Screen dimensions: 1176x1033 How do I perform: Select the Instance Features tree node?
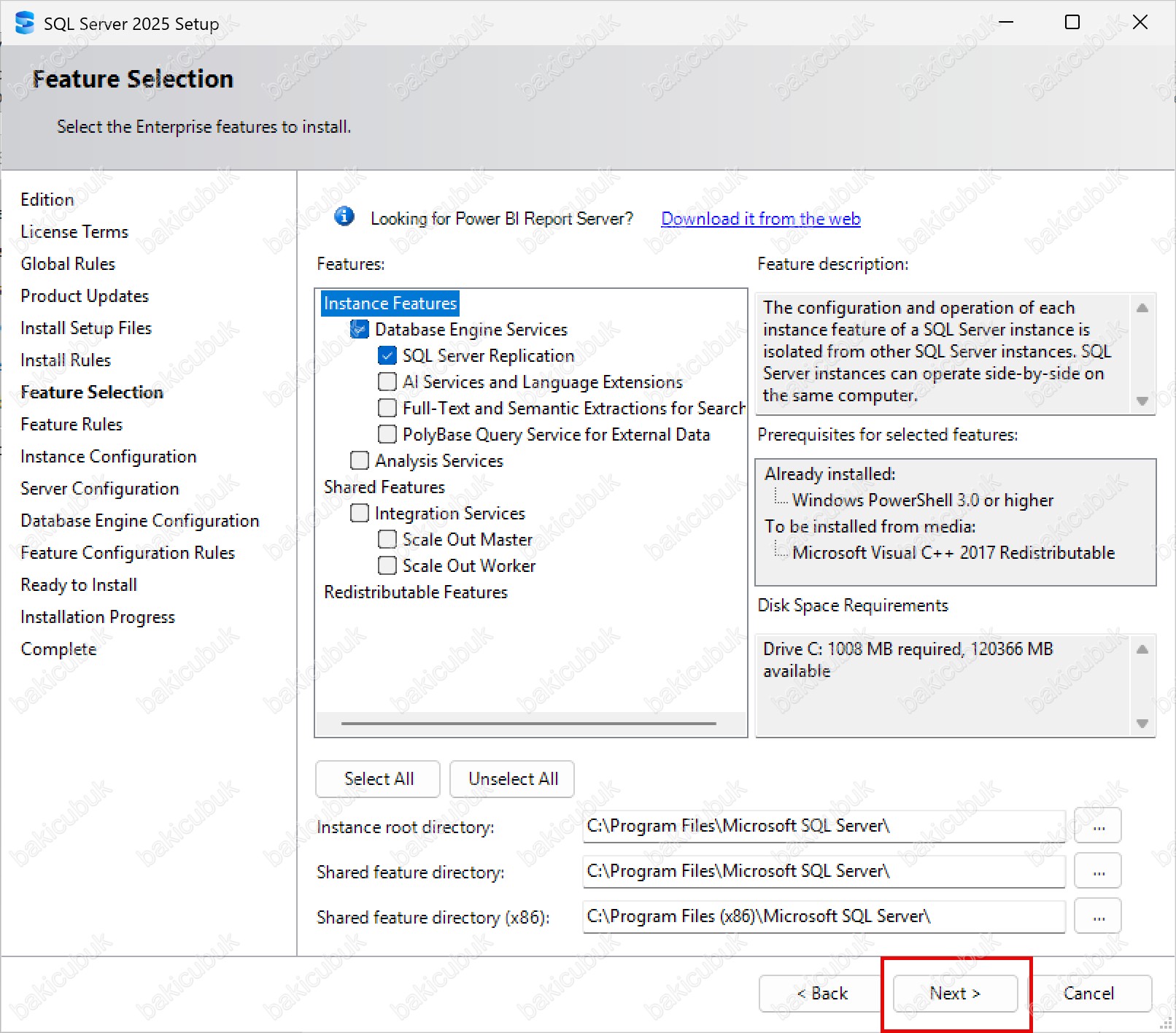(390, 303)
